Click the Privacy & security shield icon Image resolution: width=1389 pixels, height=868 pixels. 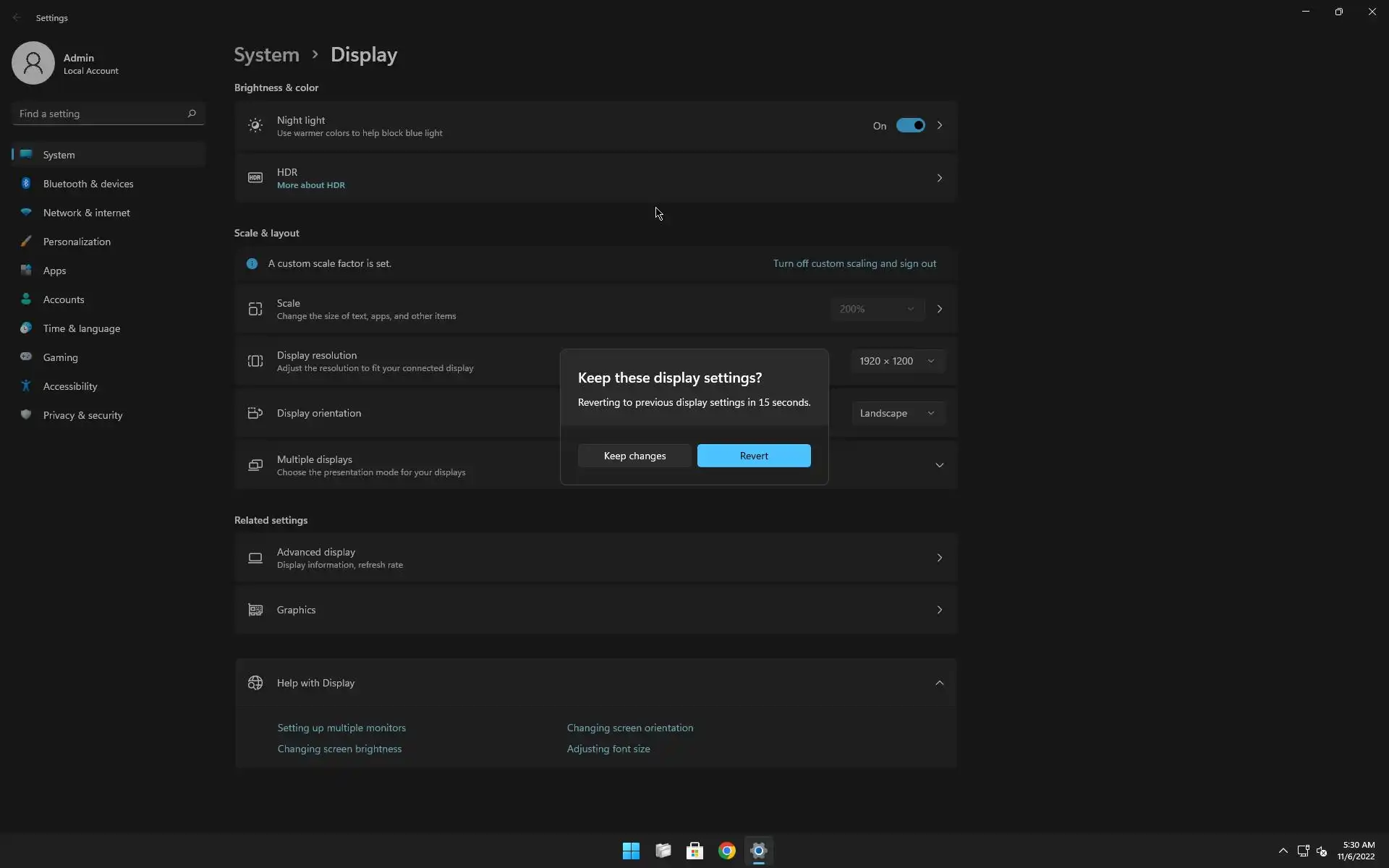click(26, 415)
